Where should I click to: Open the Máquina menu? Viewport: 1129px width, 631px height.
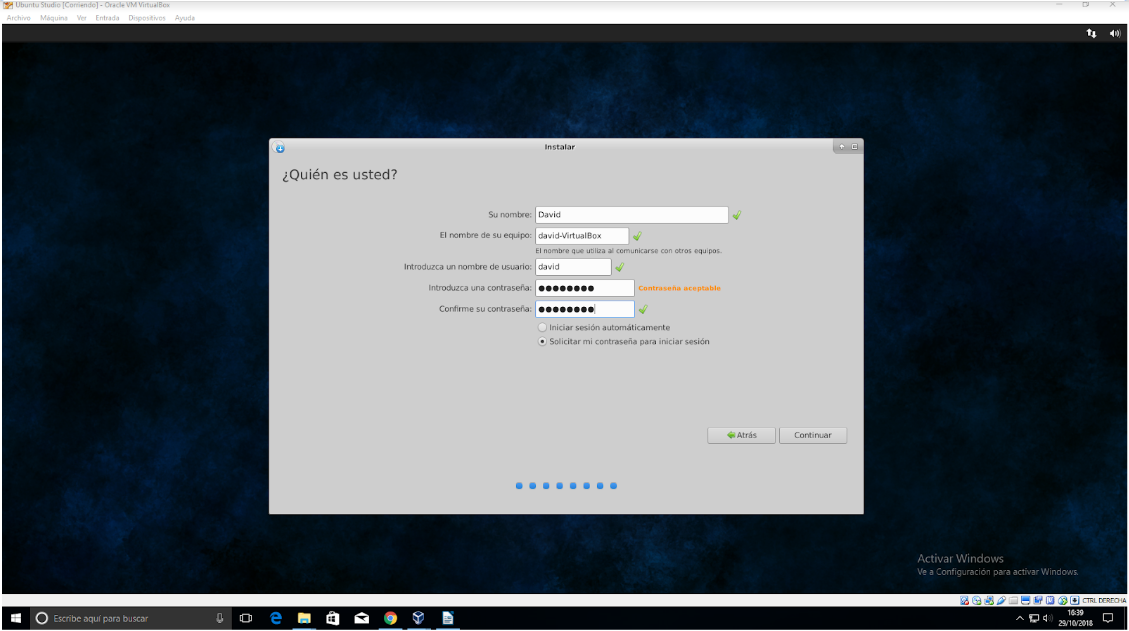point(54,18)
